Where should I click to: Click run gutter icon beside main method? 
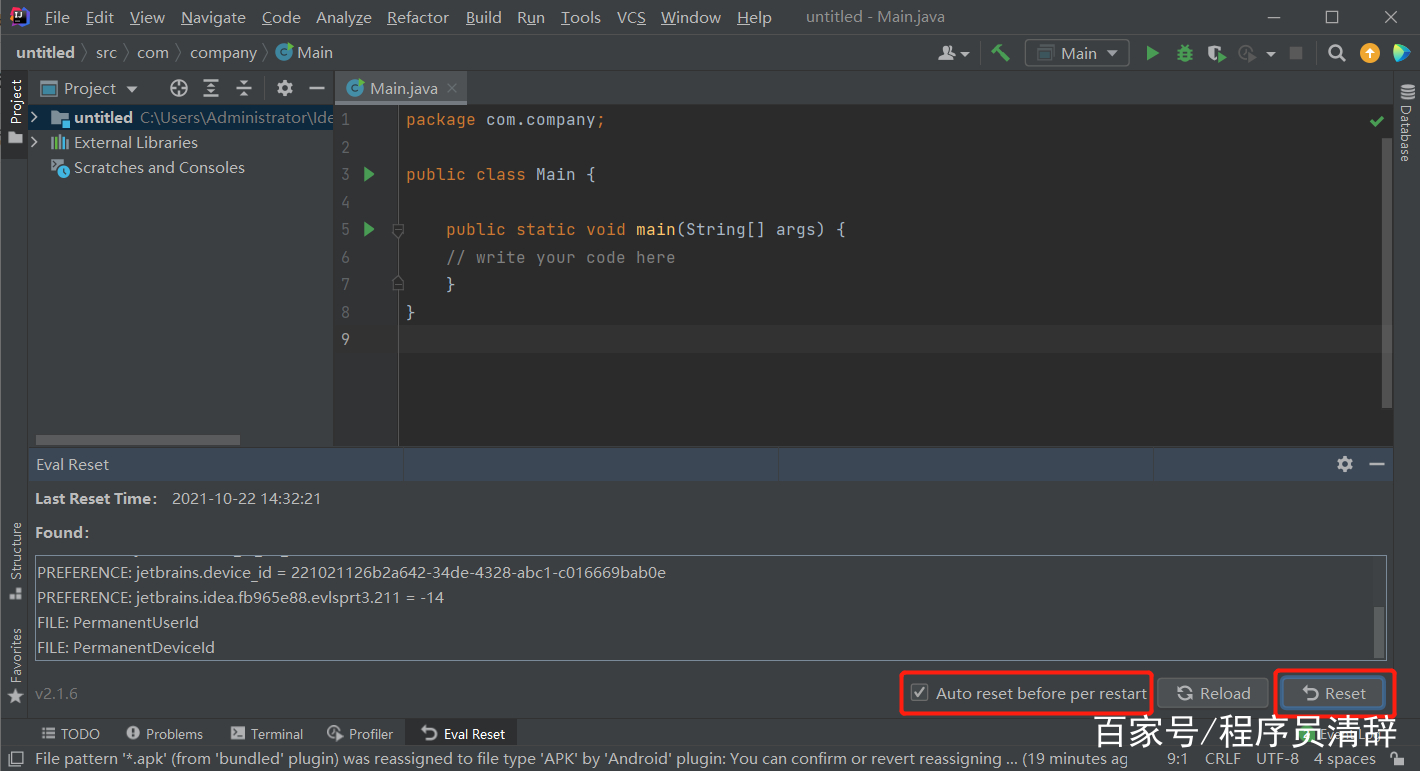(x=369, y=229)
